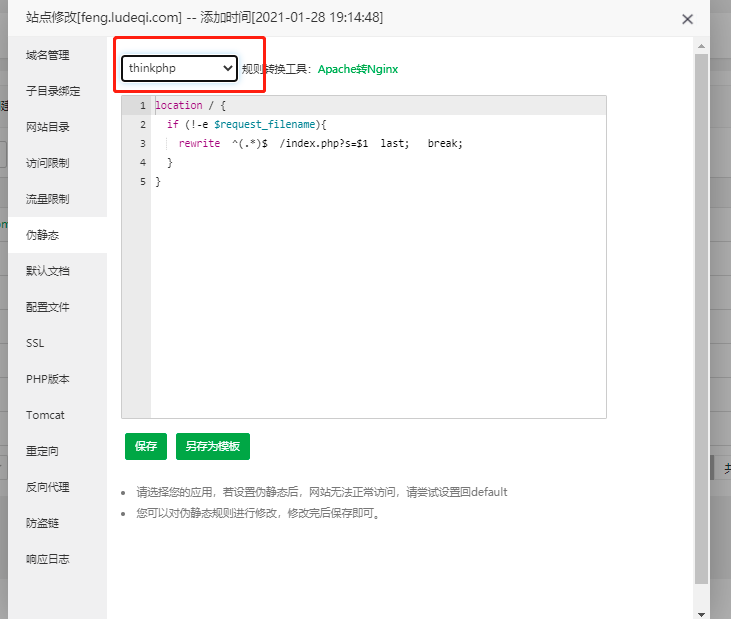Select the 伪静态 tab
This screenshot has width=731, height=619.
click(43, 235)
